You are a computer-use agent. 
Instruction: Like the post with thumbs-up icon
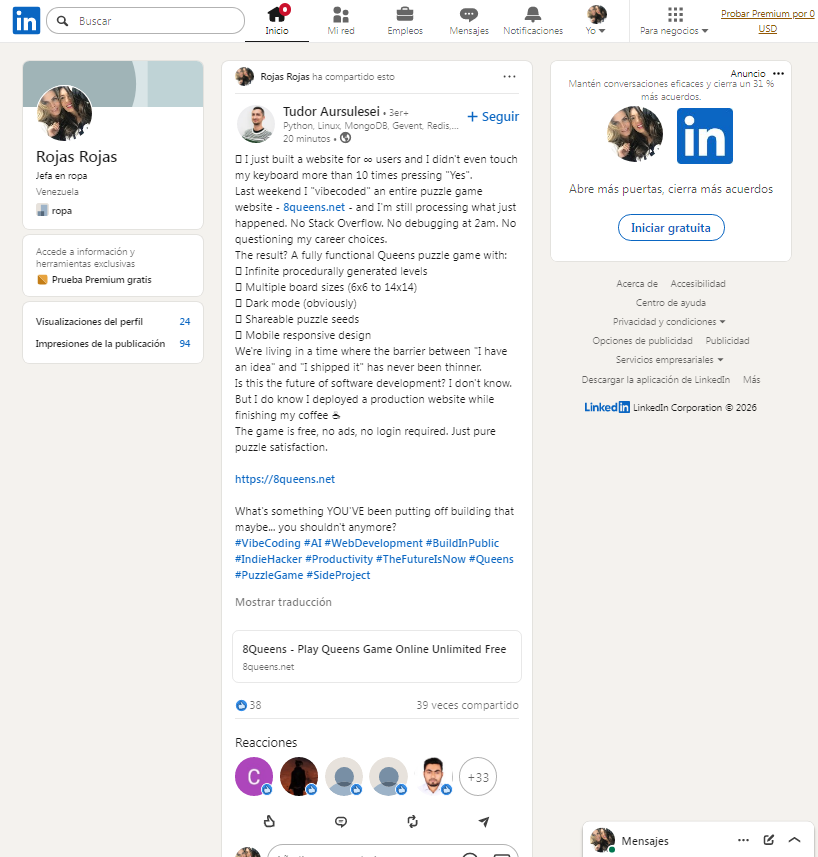(269, 821)
